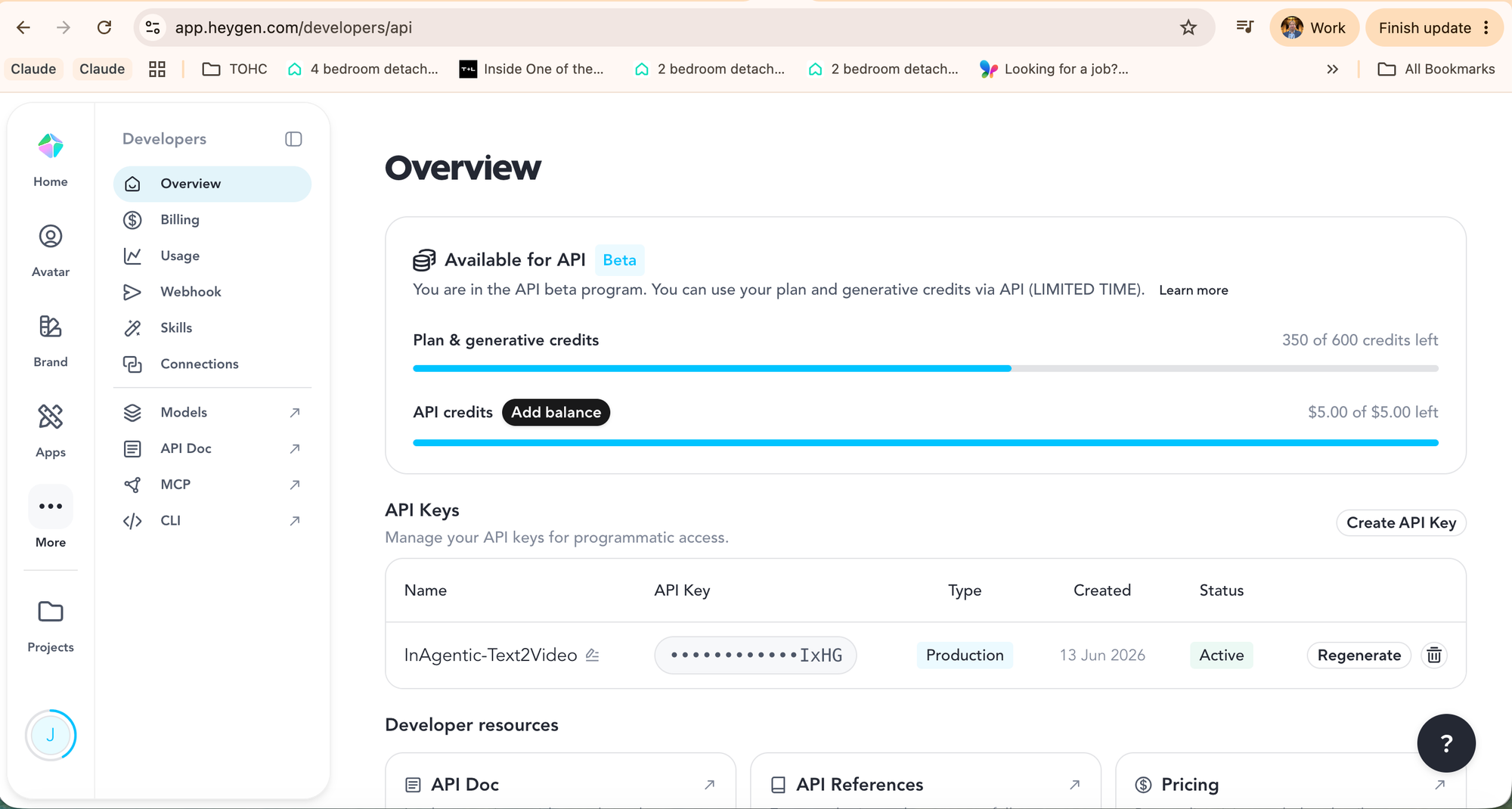
Task: Open the TOHC bookmarks folder
Action: [235, 69]
